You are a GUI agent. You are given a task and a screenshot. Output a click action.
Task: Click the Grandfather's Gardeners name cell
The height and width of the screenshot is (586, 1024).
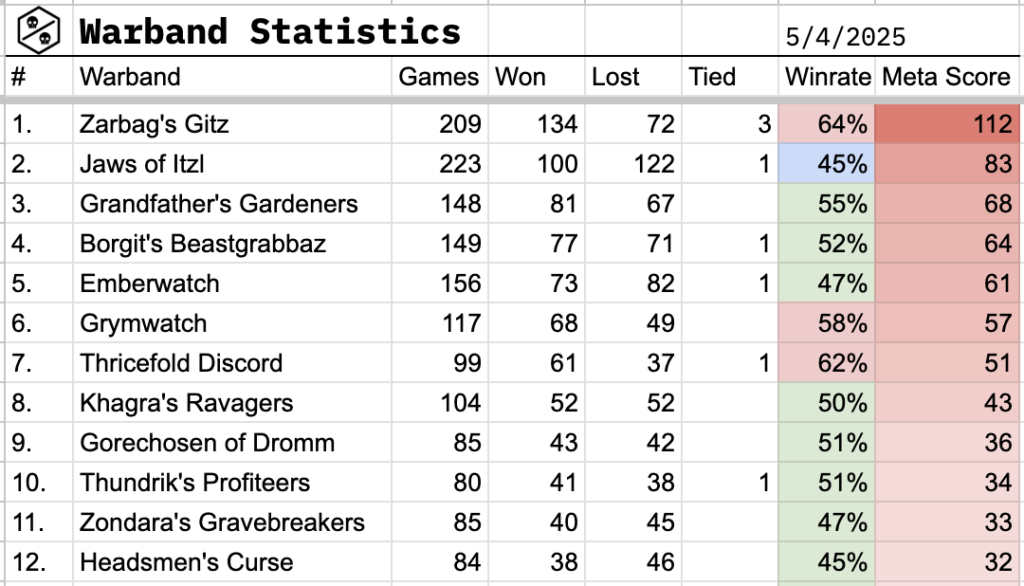(x=232, y=203)
